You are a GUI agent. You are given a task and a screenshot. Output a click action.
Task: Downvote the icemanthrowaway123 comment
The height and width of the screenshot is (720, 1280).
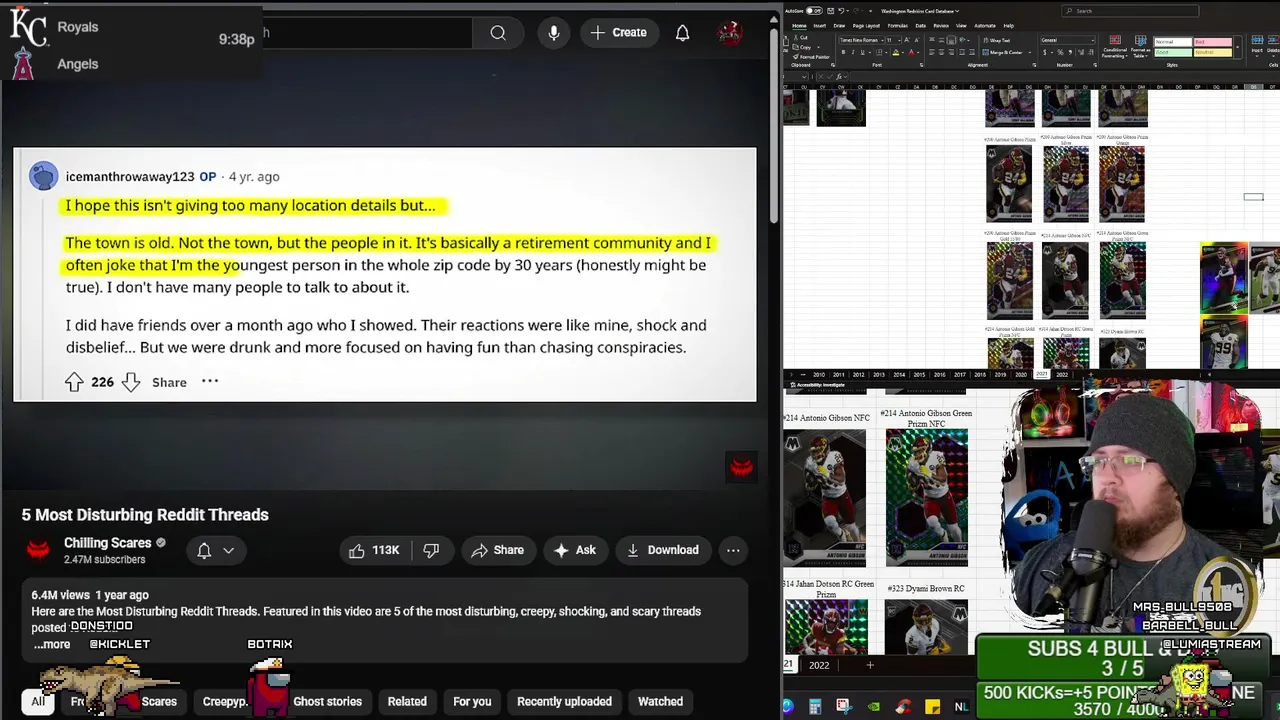tap(131, 382)
